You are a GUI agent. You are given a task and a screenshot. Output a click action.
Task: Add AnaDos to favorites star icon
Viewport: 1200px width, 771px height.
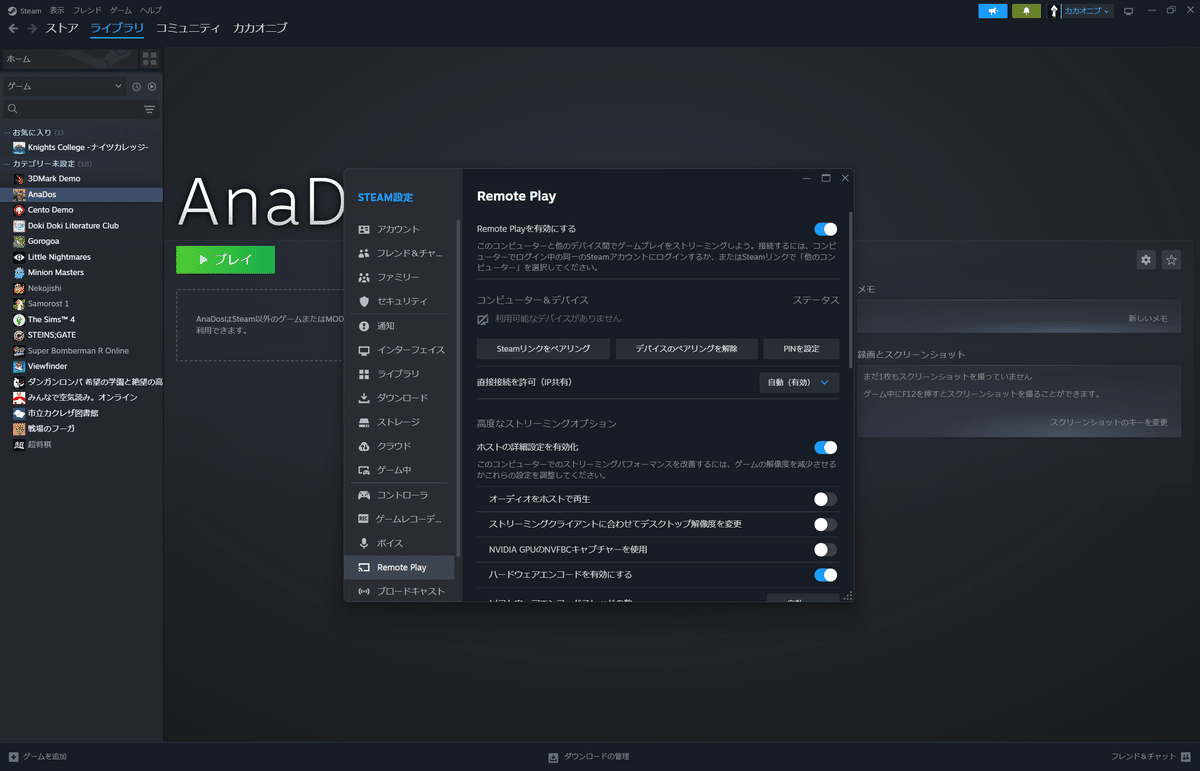pos(1172,260)
